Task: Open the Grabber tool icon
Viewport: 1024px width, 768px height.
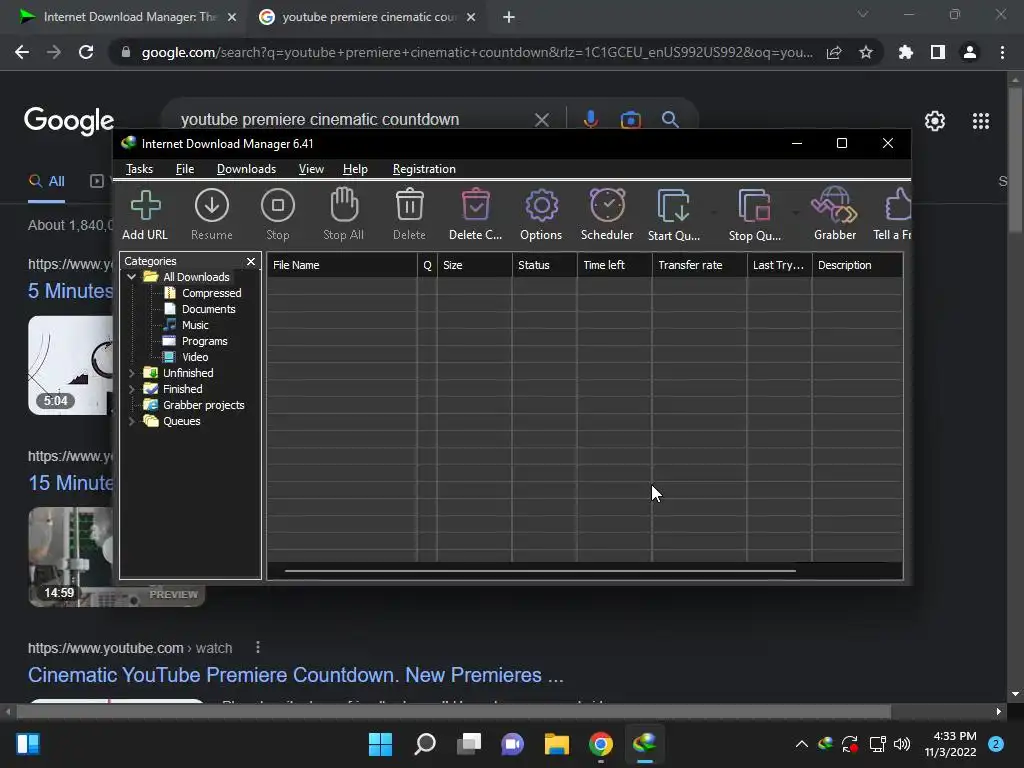Action: [835, 214]
